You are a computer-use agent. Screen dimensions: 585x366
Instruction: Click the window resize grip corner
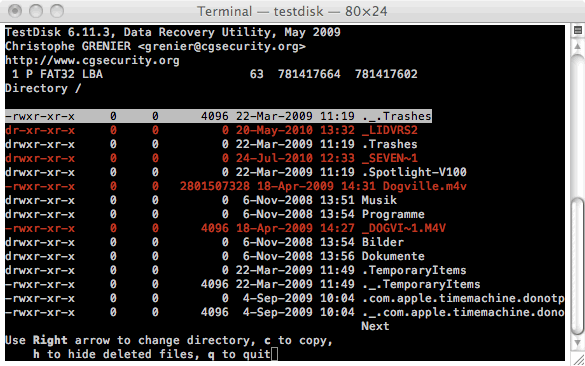[x=579, y=360]
